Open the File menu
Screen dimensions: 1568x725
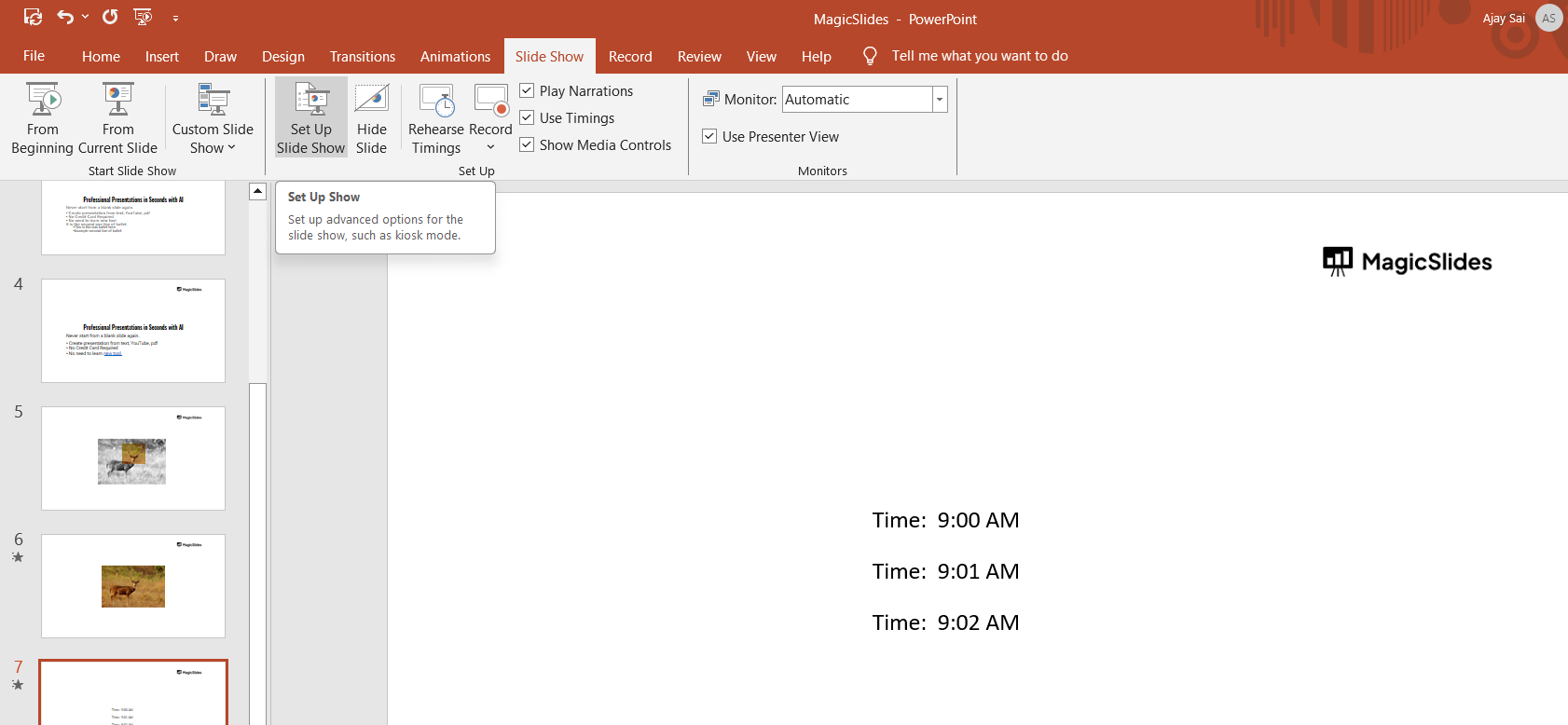(34, 56)
